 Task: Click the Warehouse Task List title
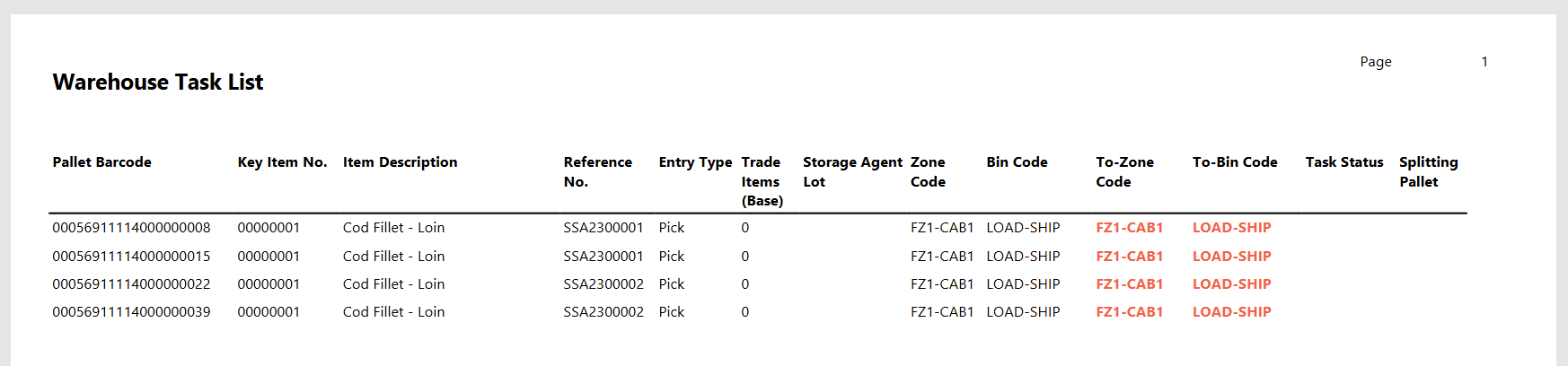click(x=158, y=83)
